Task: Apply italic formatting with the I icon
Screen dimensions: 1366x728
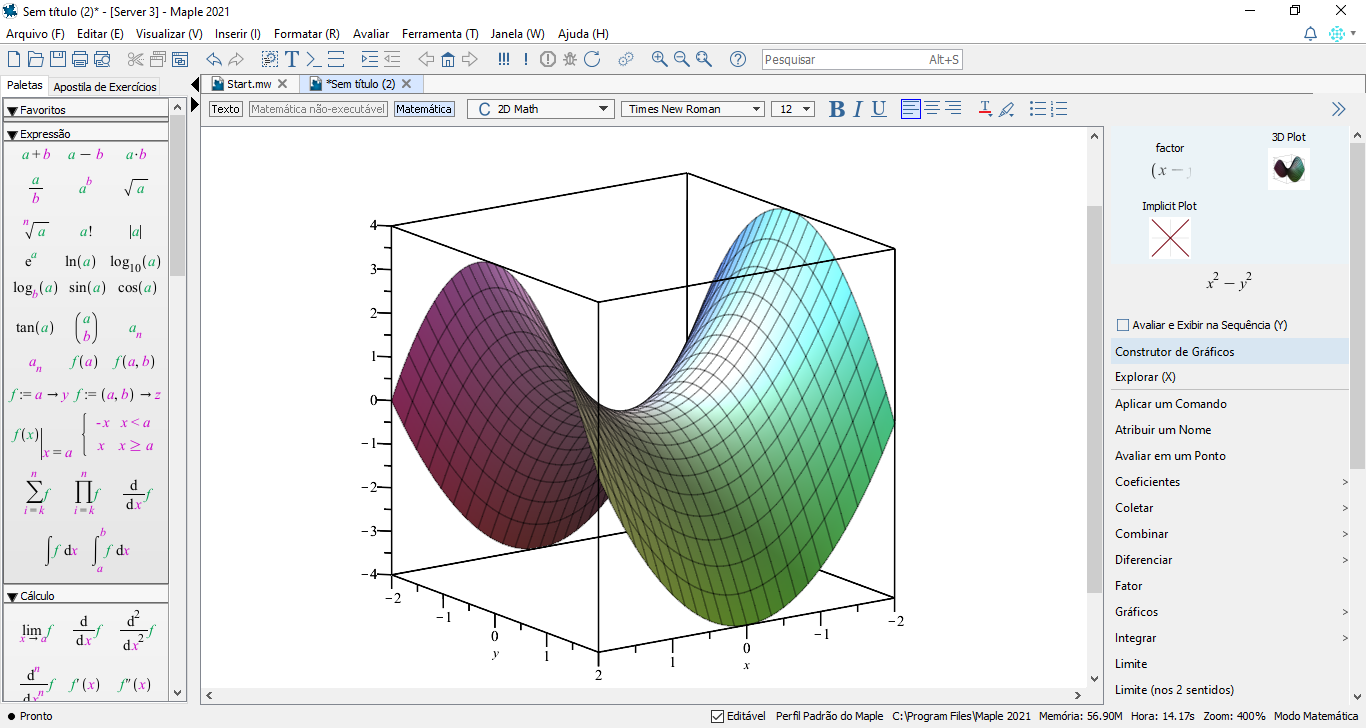Action: click(x=858, y=109)
